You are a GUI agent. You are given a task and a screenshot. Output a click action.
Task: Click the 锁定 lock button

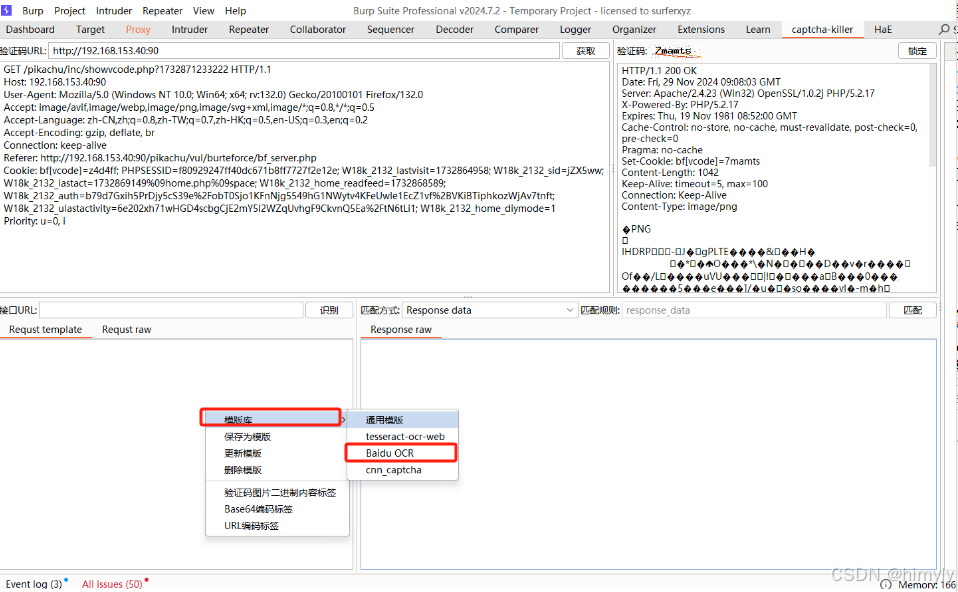(x=917, y=51)
